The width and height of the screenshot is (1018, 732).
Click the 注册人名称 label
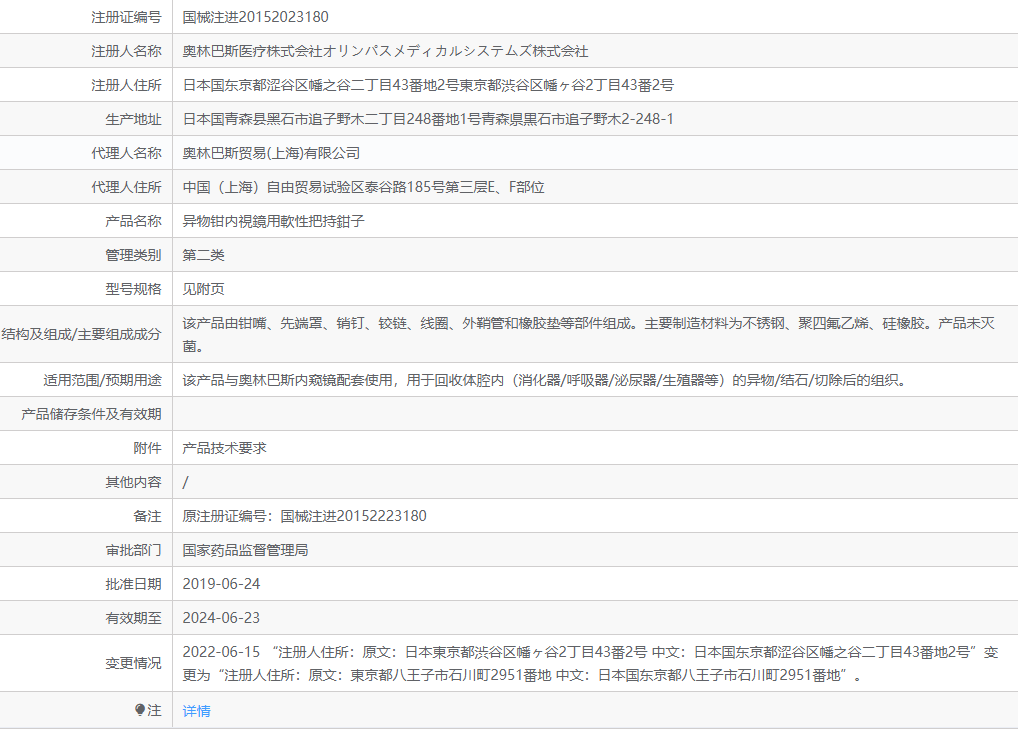coord(126,51)
